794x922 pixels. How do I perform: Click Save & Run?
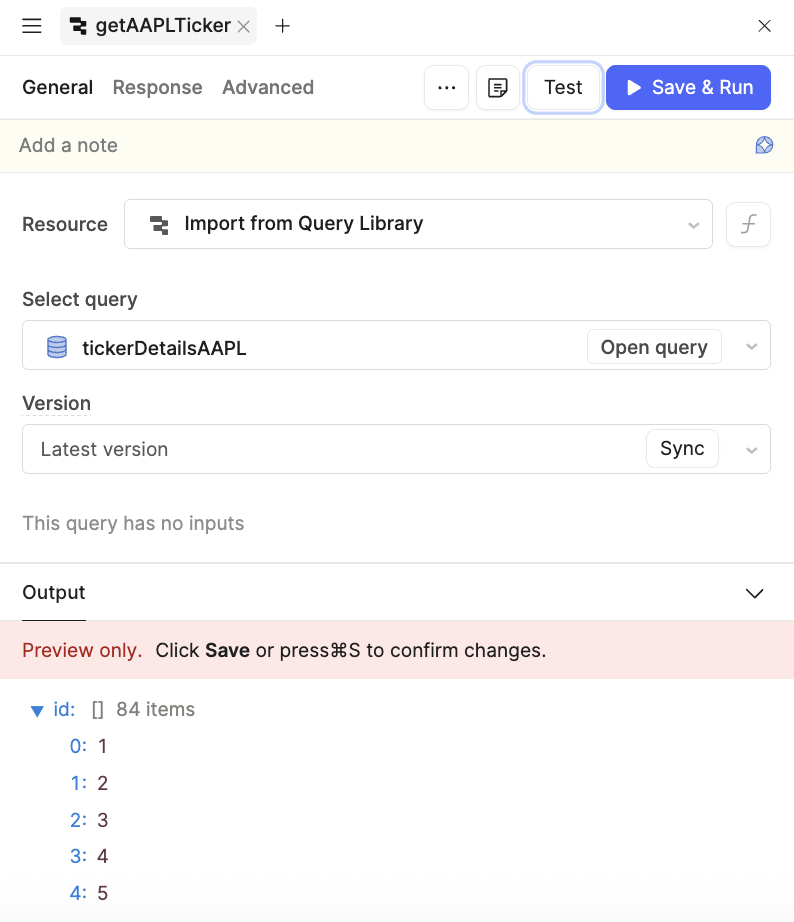click(688, 87)
